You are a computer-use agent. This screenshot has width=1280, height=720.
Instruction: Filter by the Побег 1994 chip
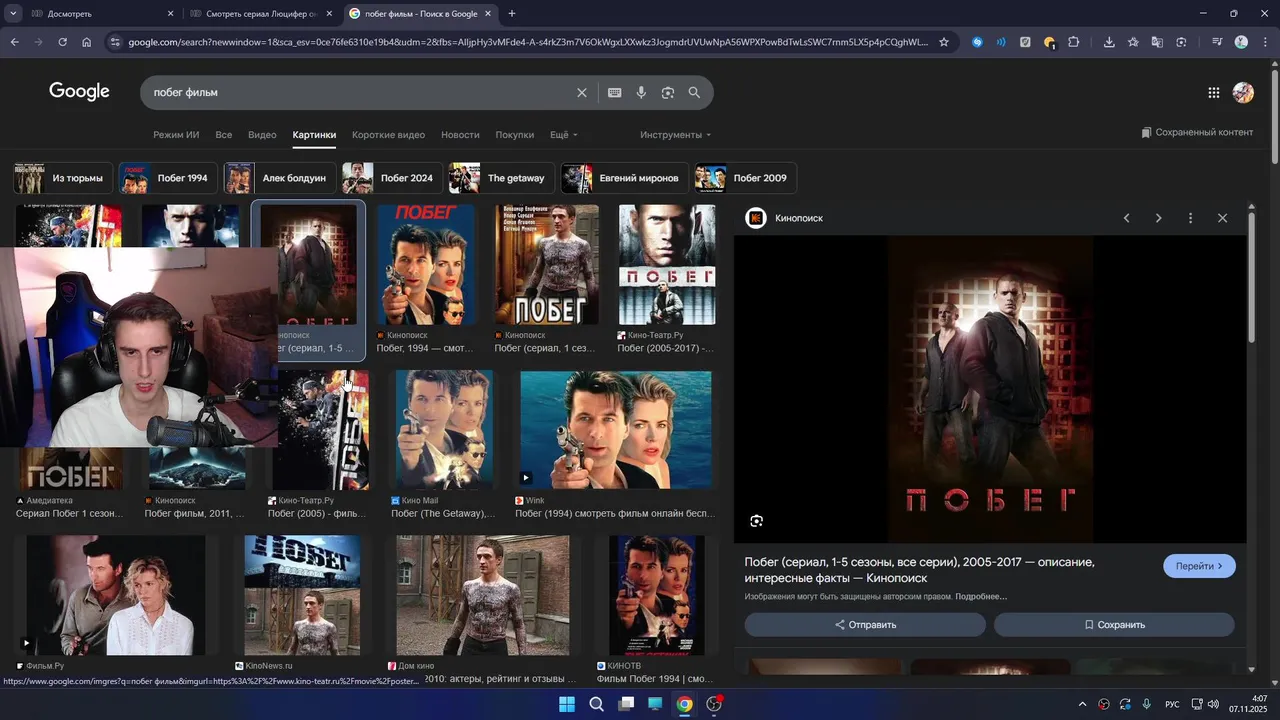[168, 178]
